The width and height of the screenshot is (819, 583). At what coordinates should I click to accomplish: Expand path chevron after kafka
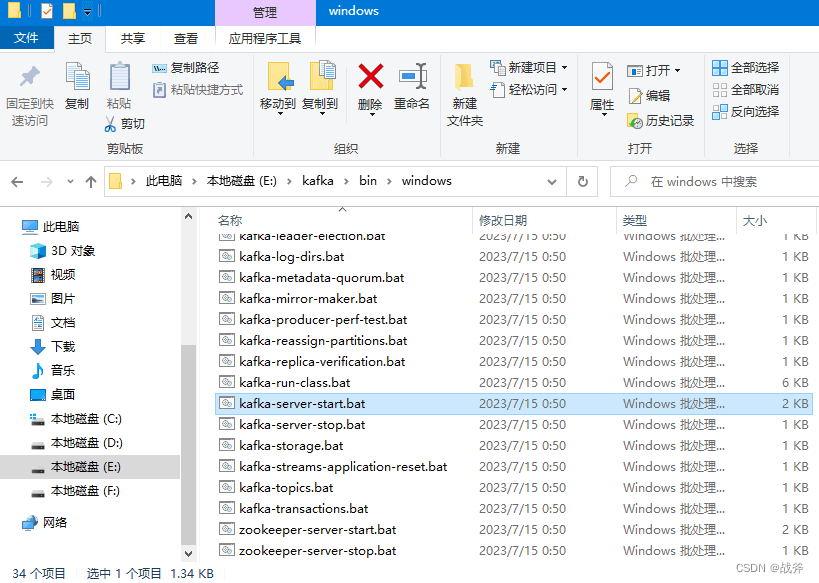(346, 181)
